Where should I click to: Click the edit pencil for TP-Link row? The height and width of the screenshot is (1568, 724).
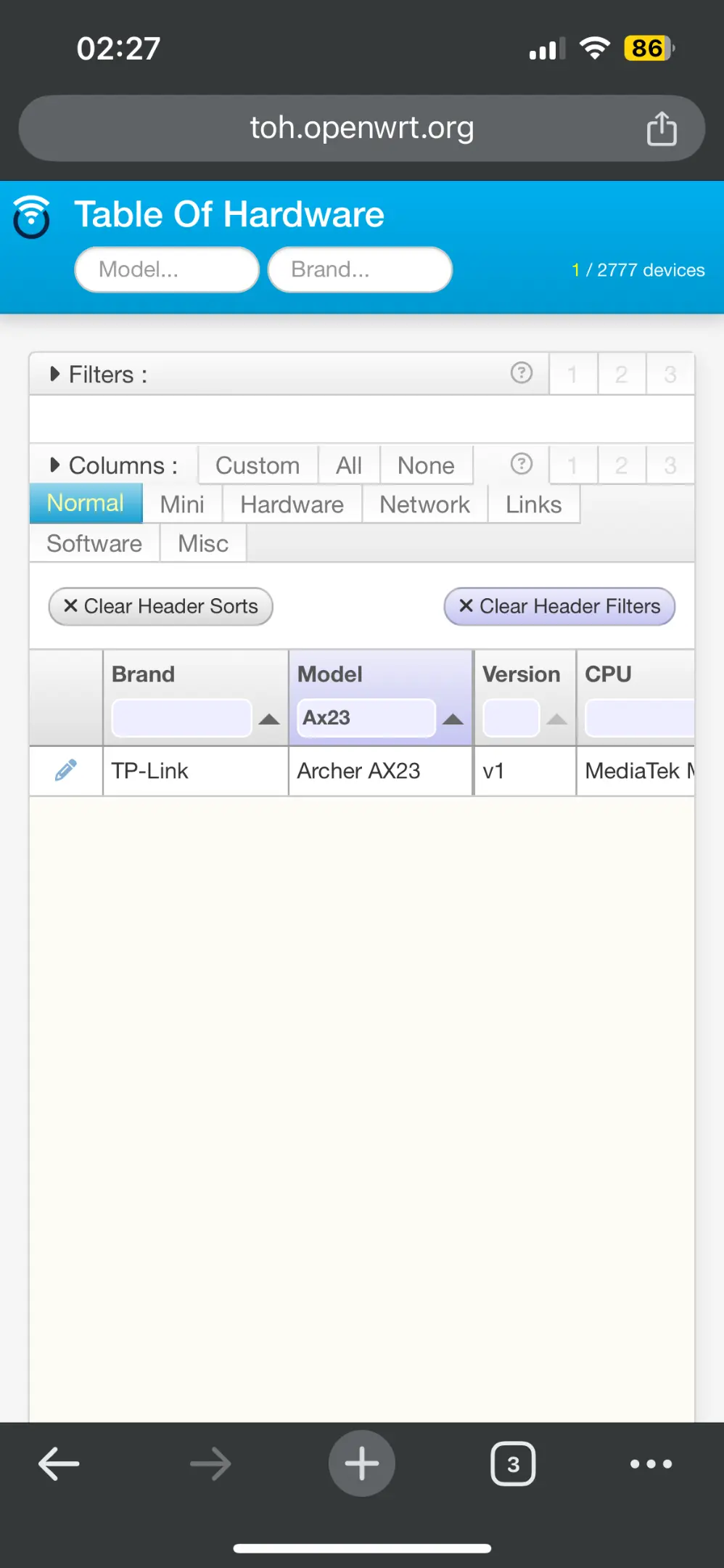coord(66,770)
